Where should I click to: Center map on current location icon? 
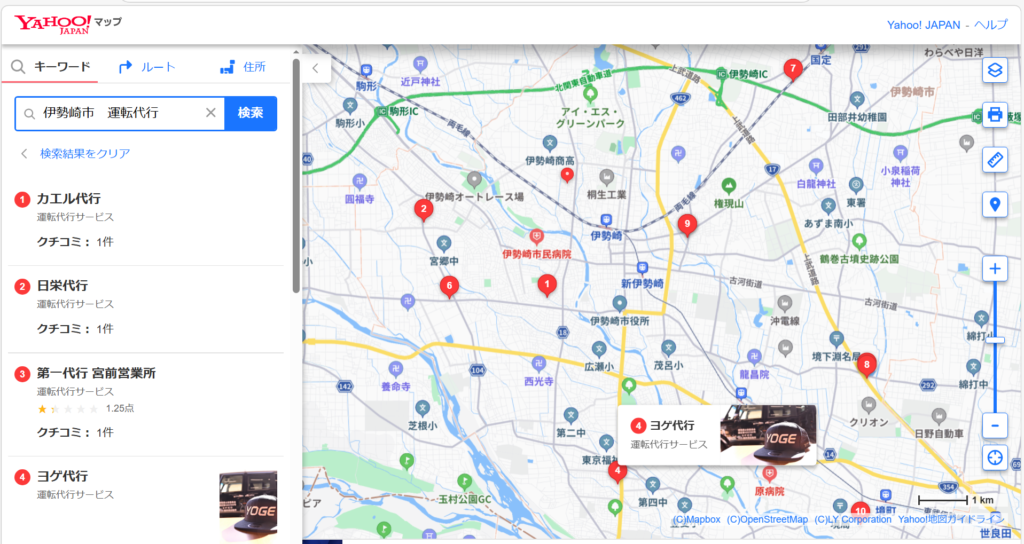click(994, 458)
